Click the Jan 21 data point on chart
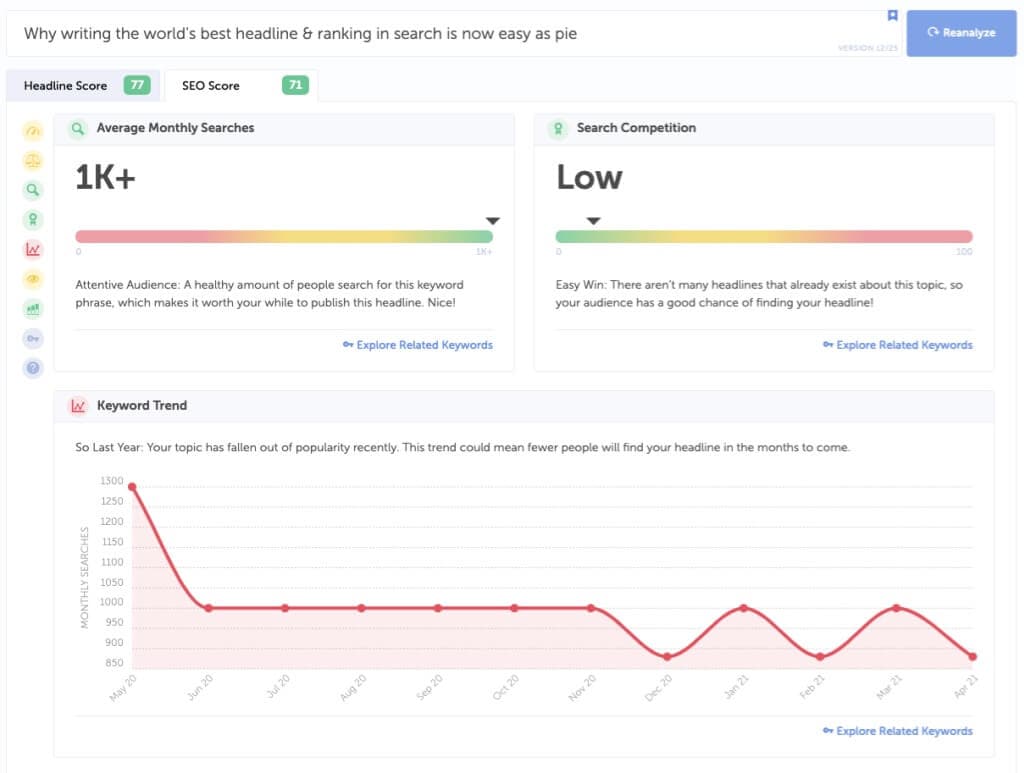The height and width of the screenshot is (773, 1024). point(743,608)
